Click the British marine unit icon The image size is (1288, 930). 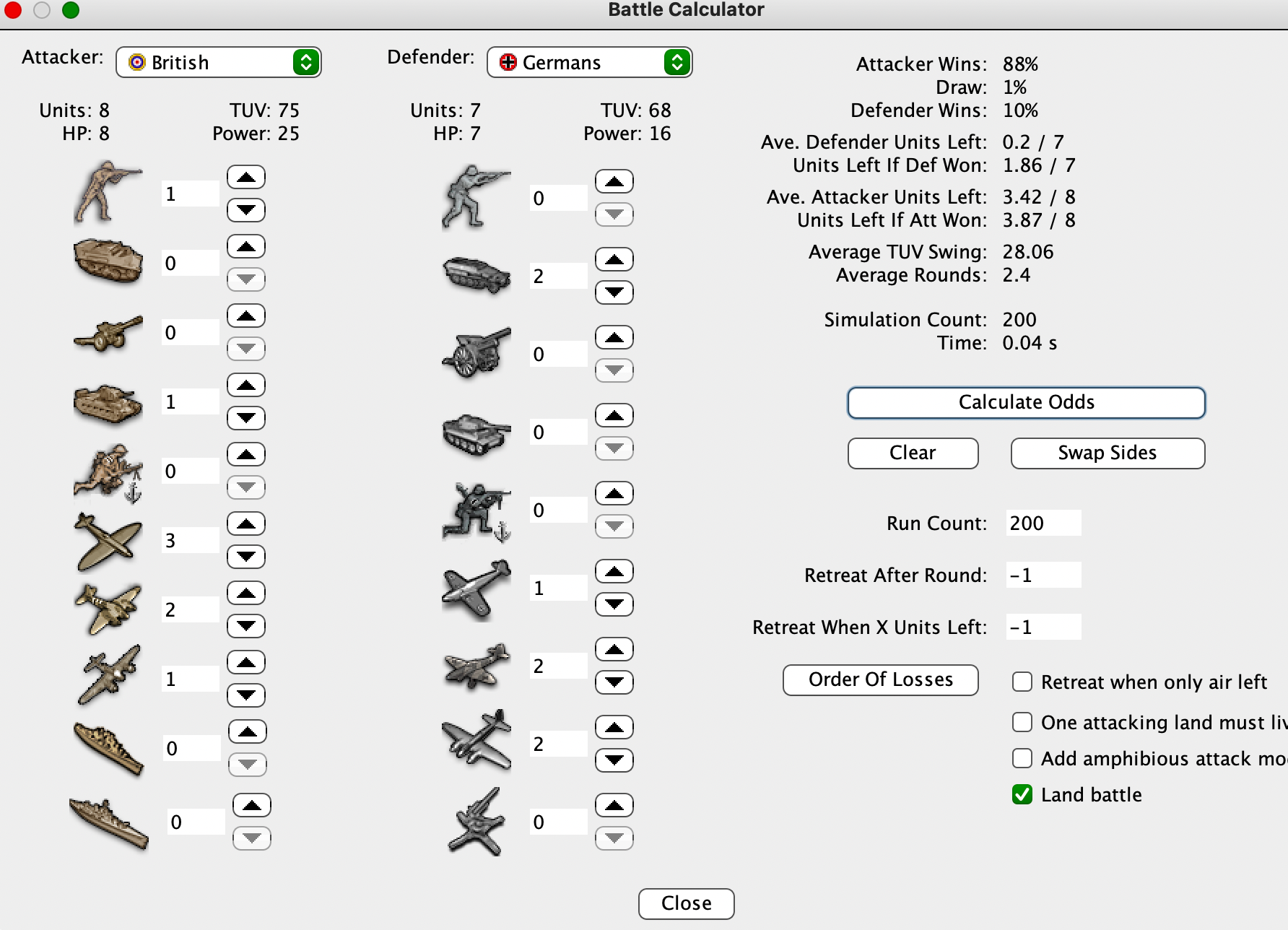pyautogui.click(x=108, y=472)
